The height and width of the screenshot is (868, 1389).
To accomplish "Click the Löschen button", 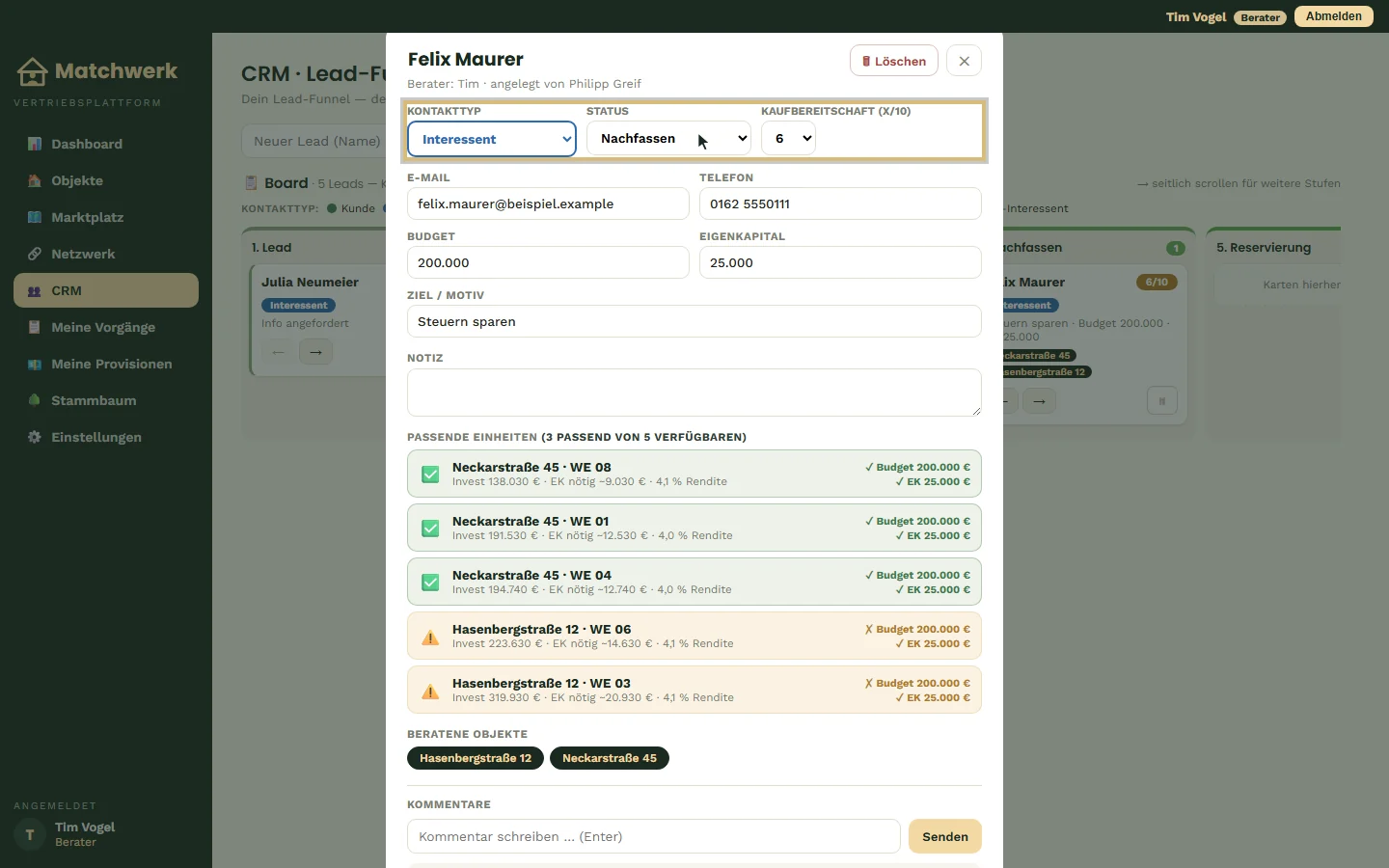I will pyautogui.click(x=894, y=61).
